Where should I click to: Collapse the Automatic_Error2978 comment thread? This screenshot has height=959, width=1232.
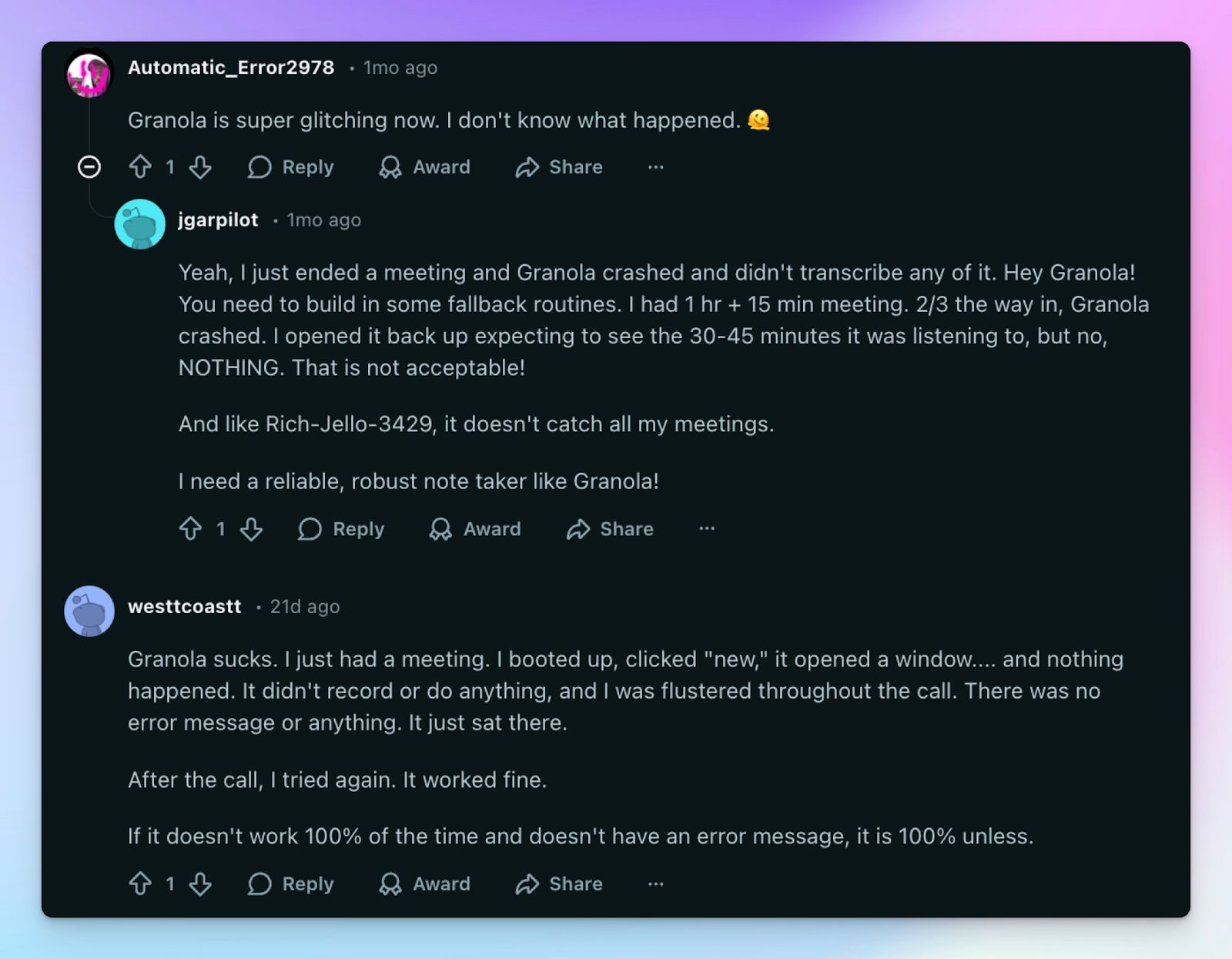(89, 167)
